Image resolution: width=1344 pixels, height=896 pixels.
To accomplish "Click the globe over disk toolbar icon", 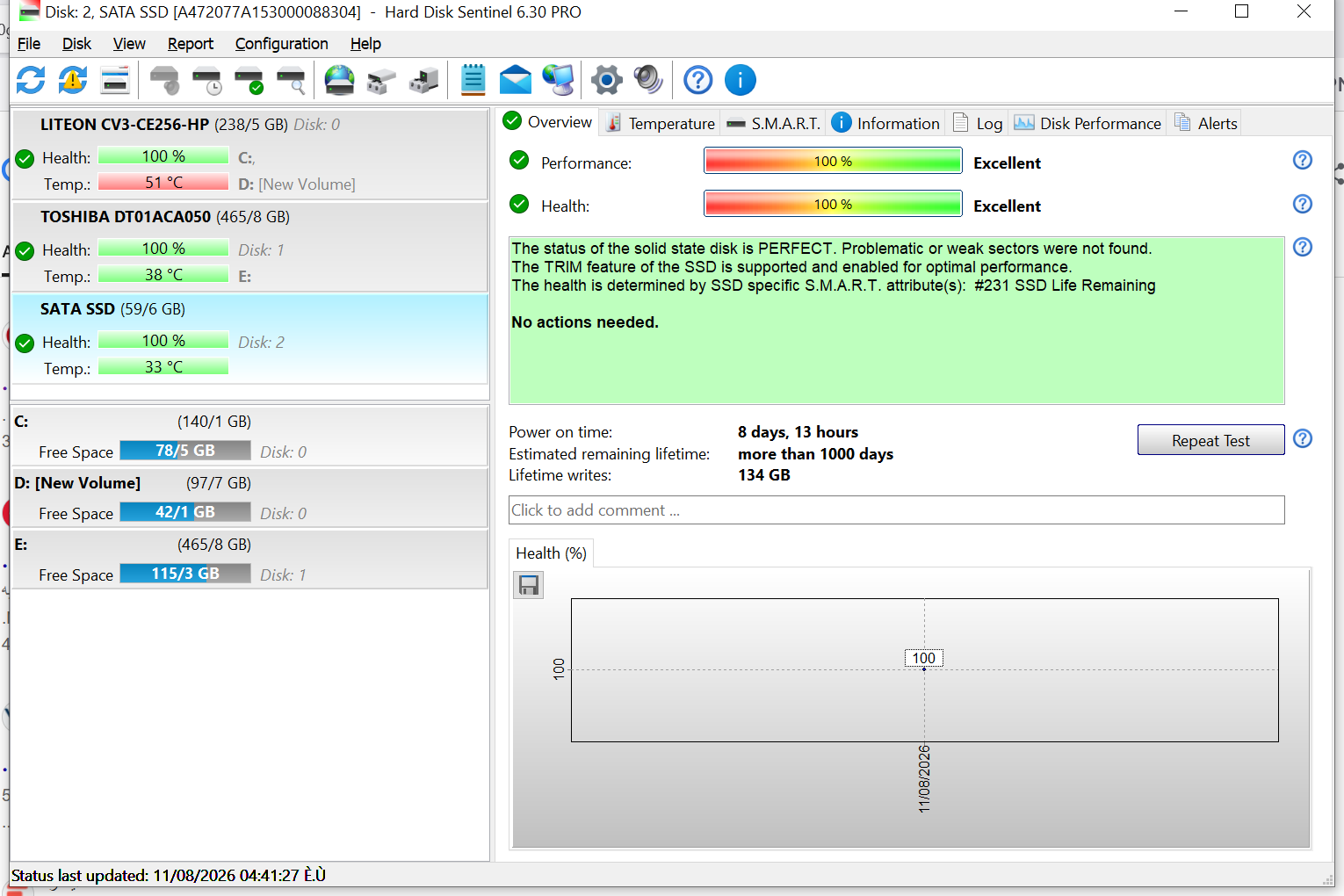I will point(339,80).
